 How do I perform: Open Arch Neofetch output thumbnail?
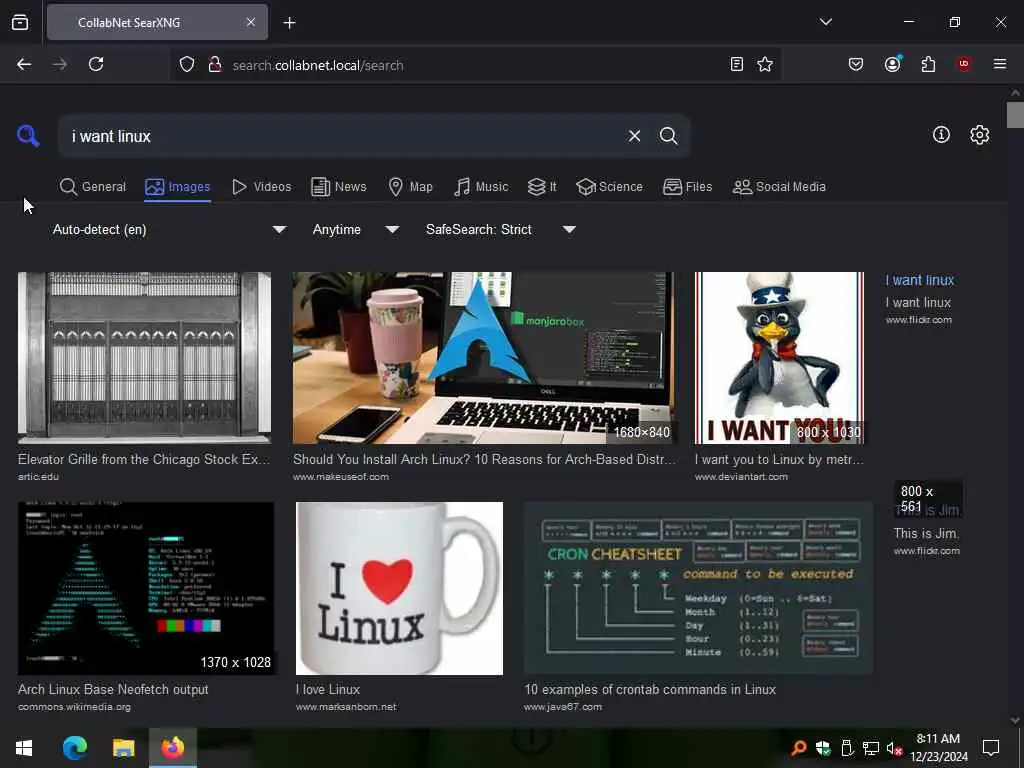coord(146,588)
